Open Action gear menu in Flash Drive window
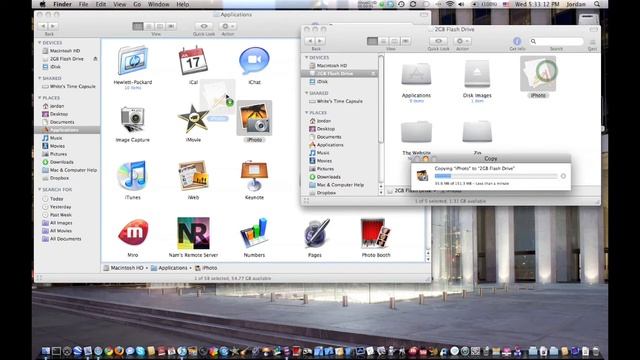Image resolution: width=640 pixels, height=360 pixels. tap(462, 41)
